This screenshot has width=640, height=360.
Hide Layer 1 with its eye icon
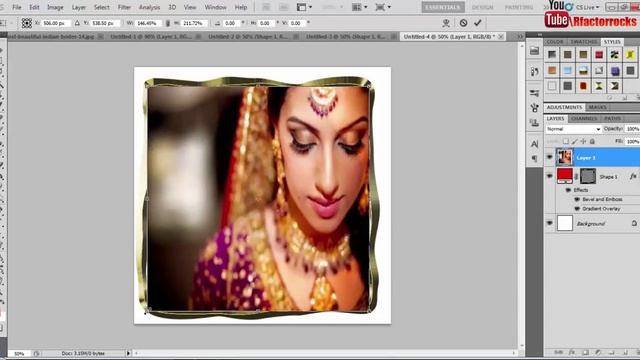[x=549, y=158]
